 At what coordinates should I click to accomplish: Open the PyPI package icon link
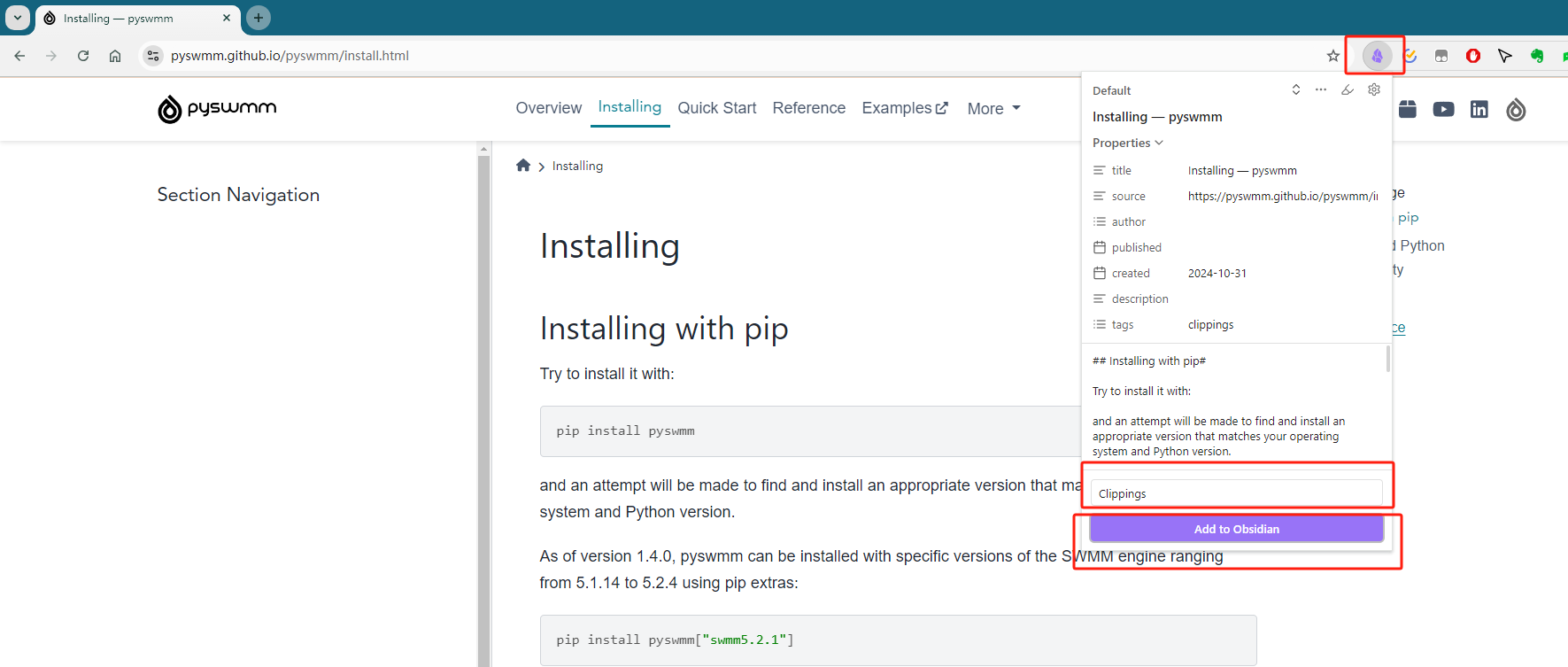[x=1408, y=109]
